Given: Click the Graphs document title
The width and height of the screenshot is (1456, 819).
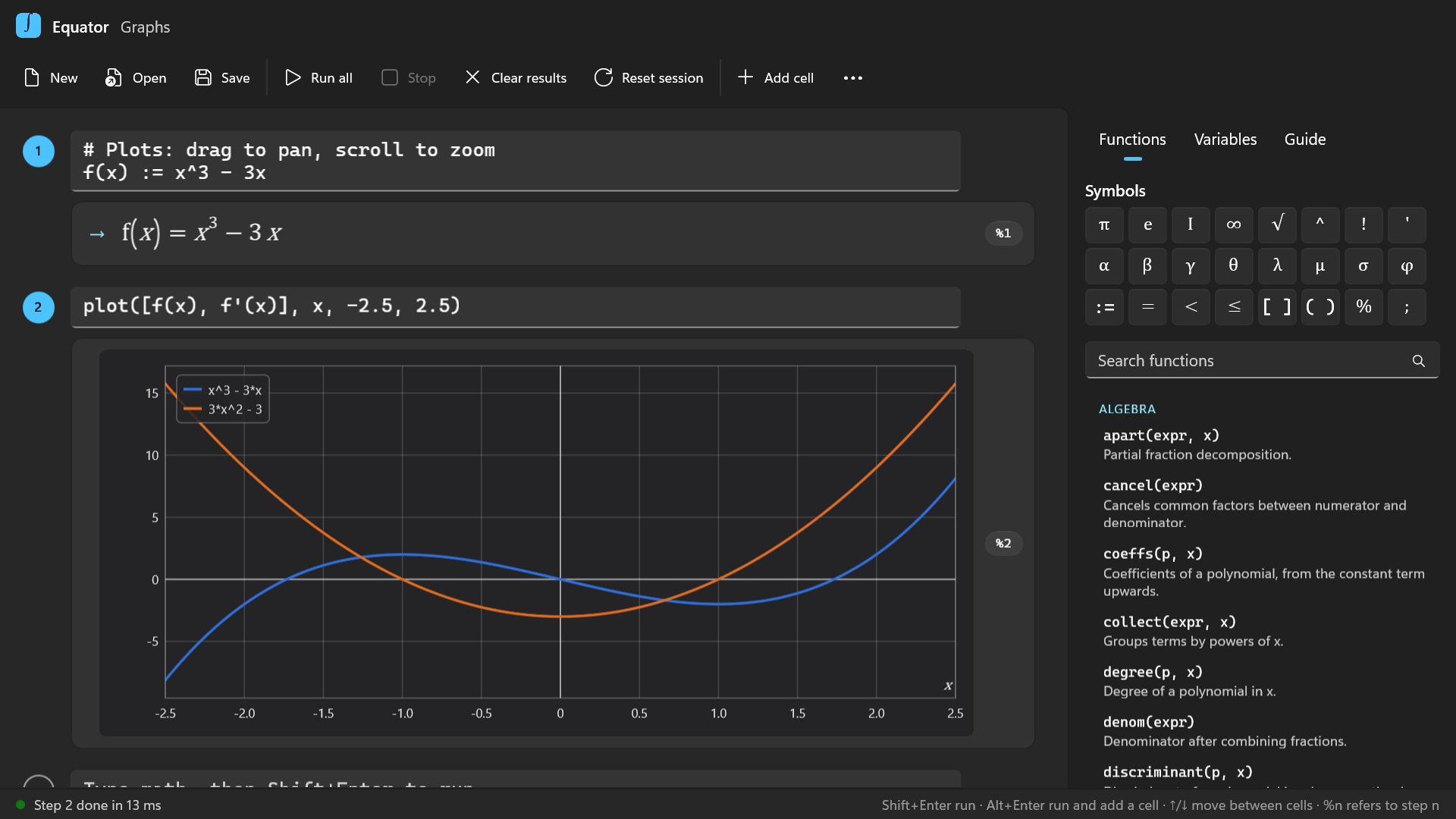Looking at the screenshot, I should [145, 27].
